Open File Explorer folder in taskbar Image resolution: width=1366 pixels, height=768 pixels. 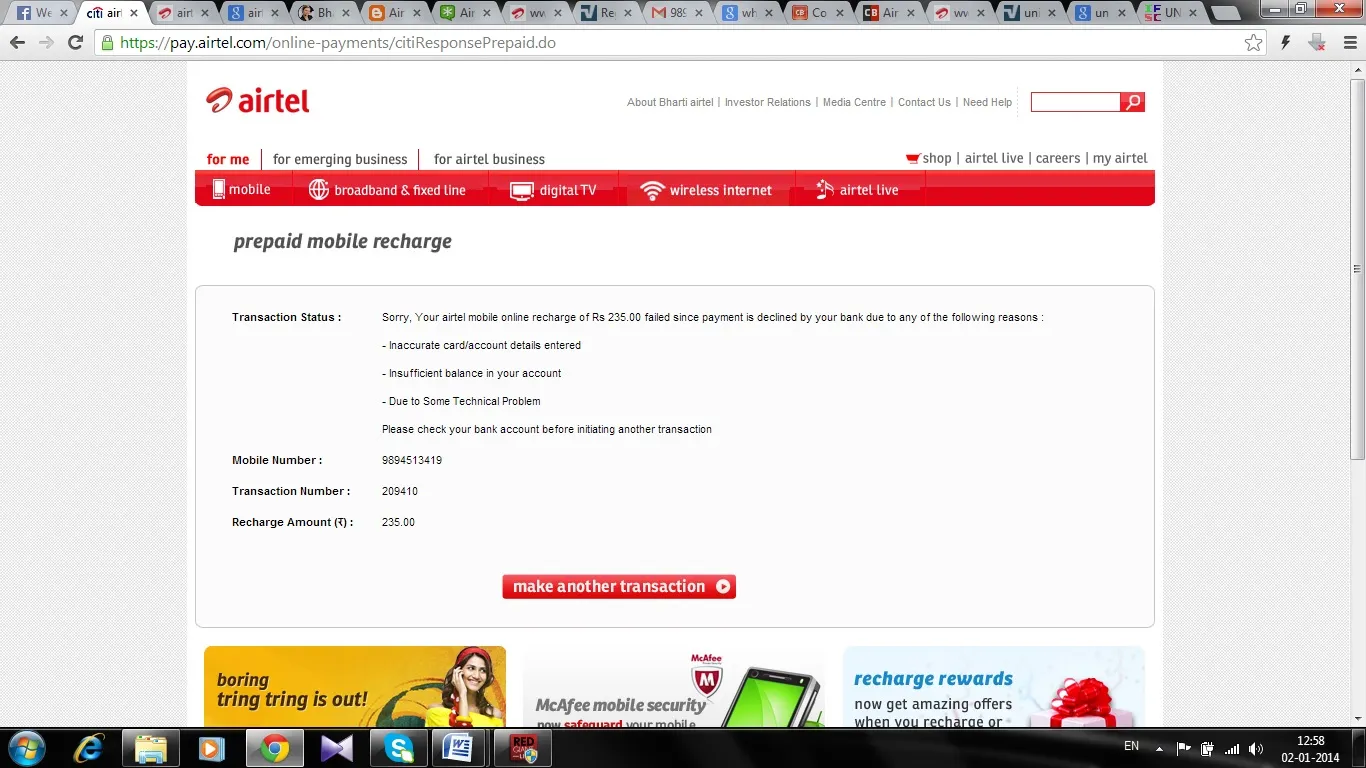click(150, 748)
